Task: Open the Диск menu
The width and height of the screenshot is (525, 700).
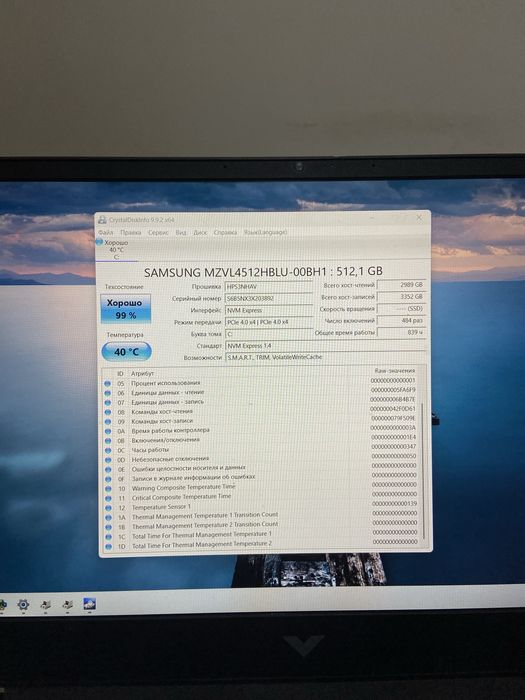Action: 200,233
